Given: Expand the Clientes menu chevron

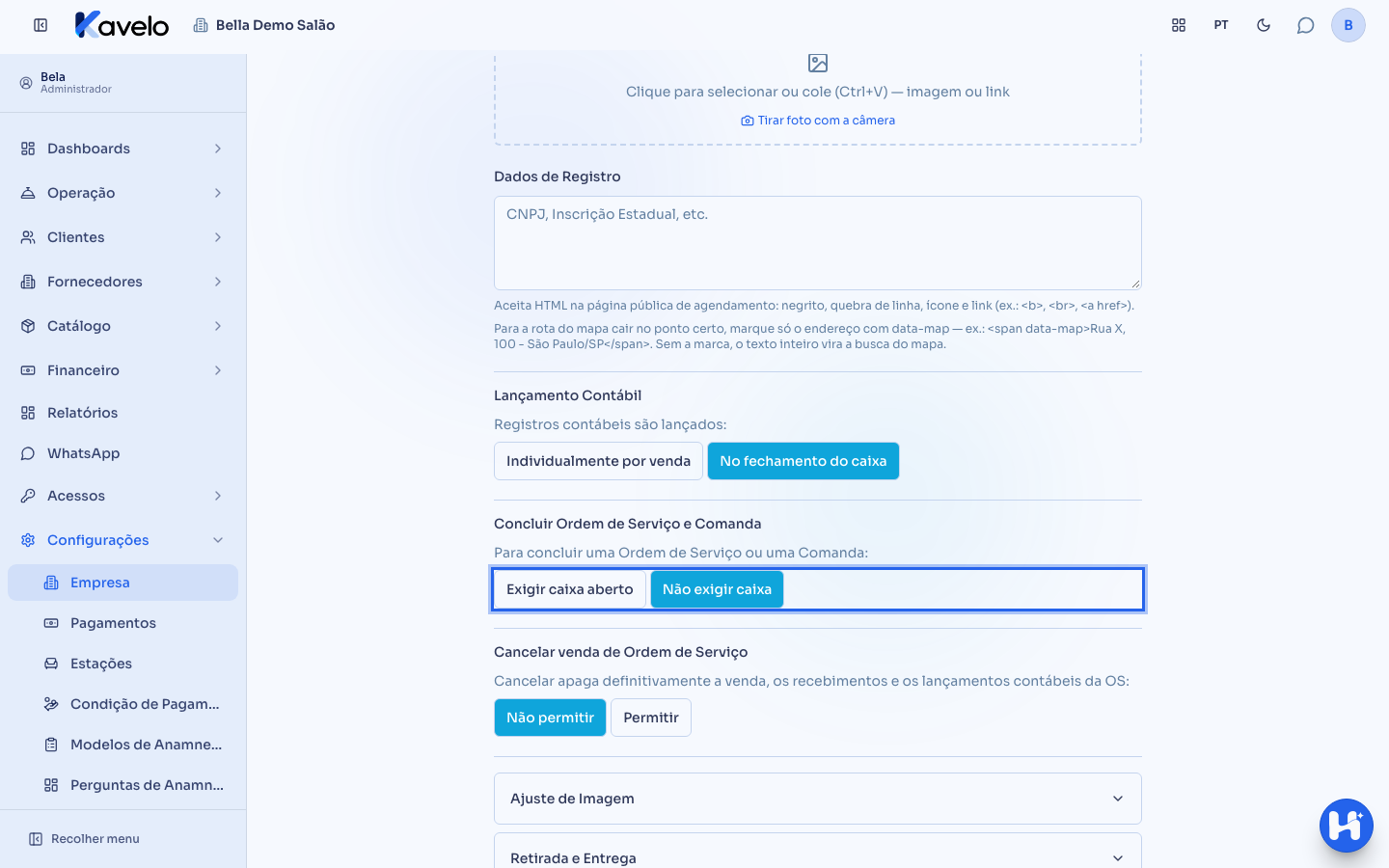Looking at the screenshot, I should tap(218, 237).
